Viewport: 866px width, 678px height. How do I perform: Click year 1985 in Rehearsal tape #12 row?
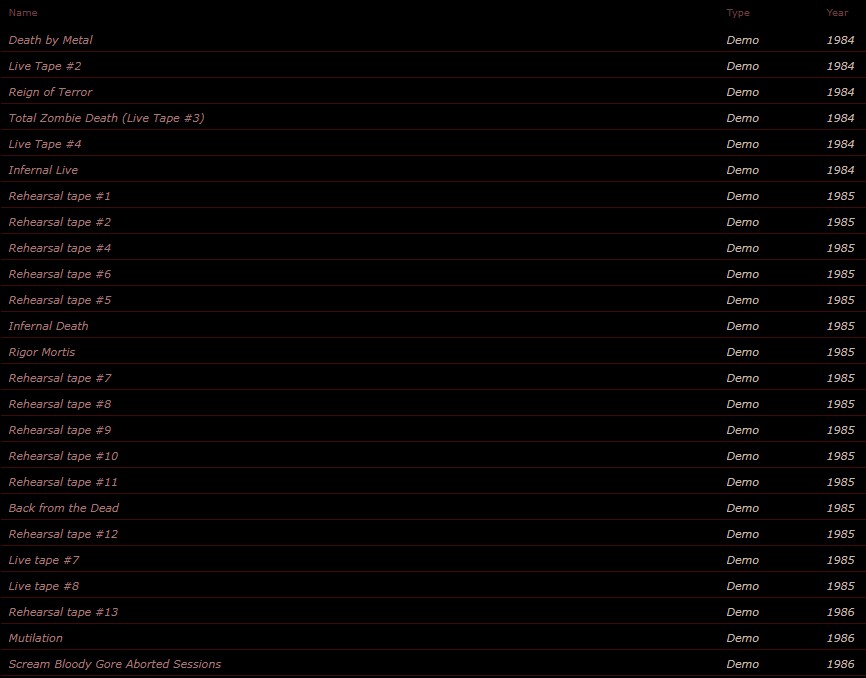coord(840,534)
